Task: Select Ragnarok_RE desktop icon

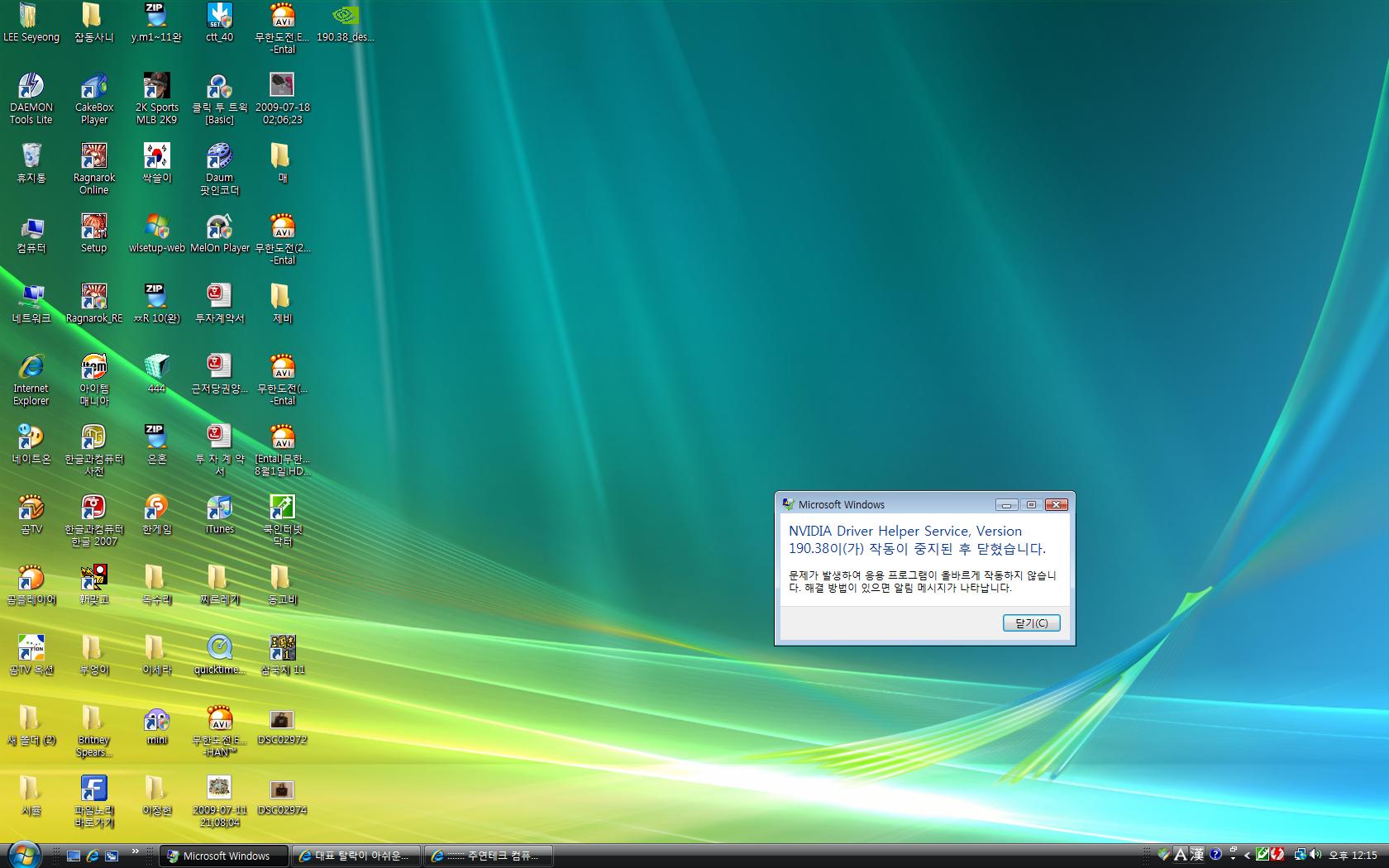Action: point(94,303)
